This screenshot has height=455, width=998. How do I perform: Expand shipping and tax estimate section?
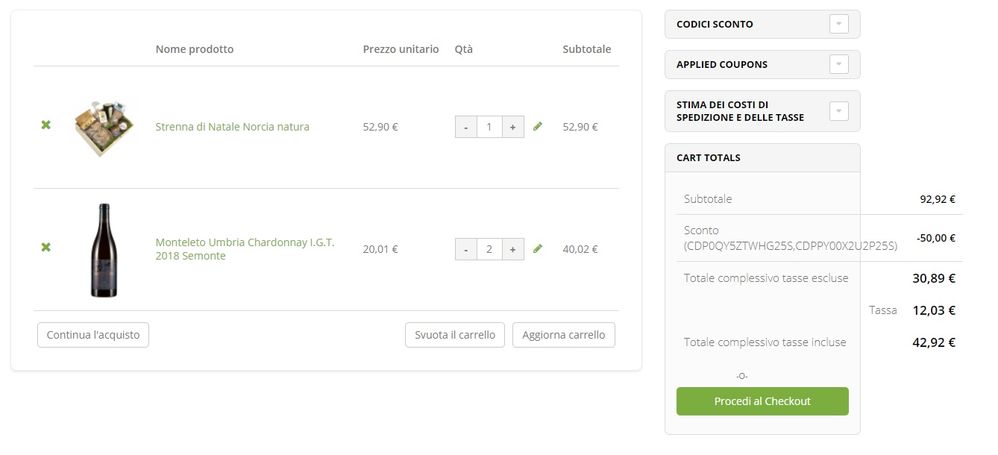[x=839, y=111]
